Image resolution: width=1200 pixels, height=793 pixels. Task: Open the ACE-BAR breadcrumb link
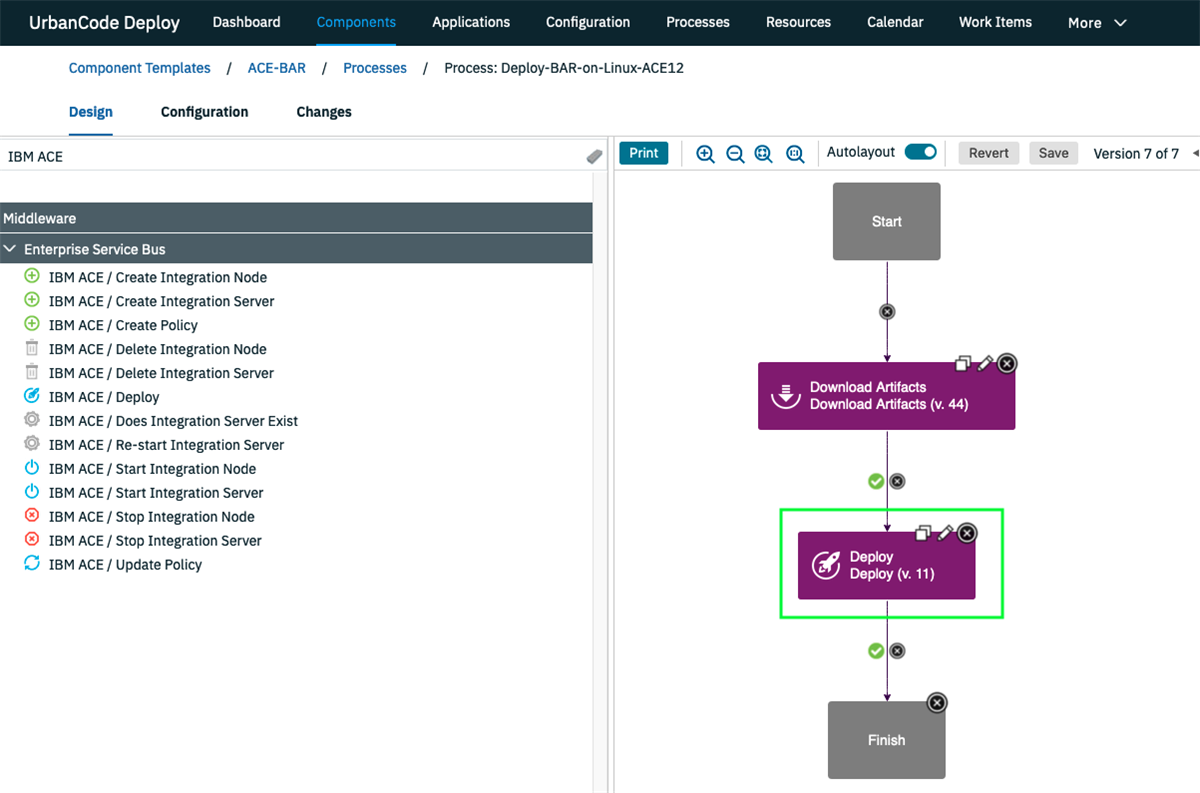(277, 68)
